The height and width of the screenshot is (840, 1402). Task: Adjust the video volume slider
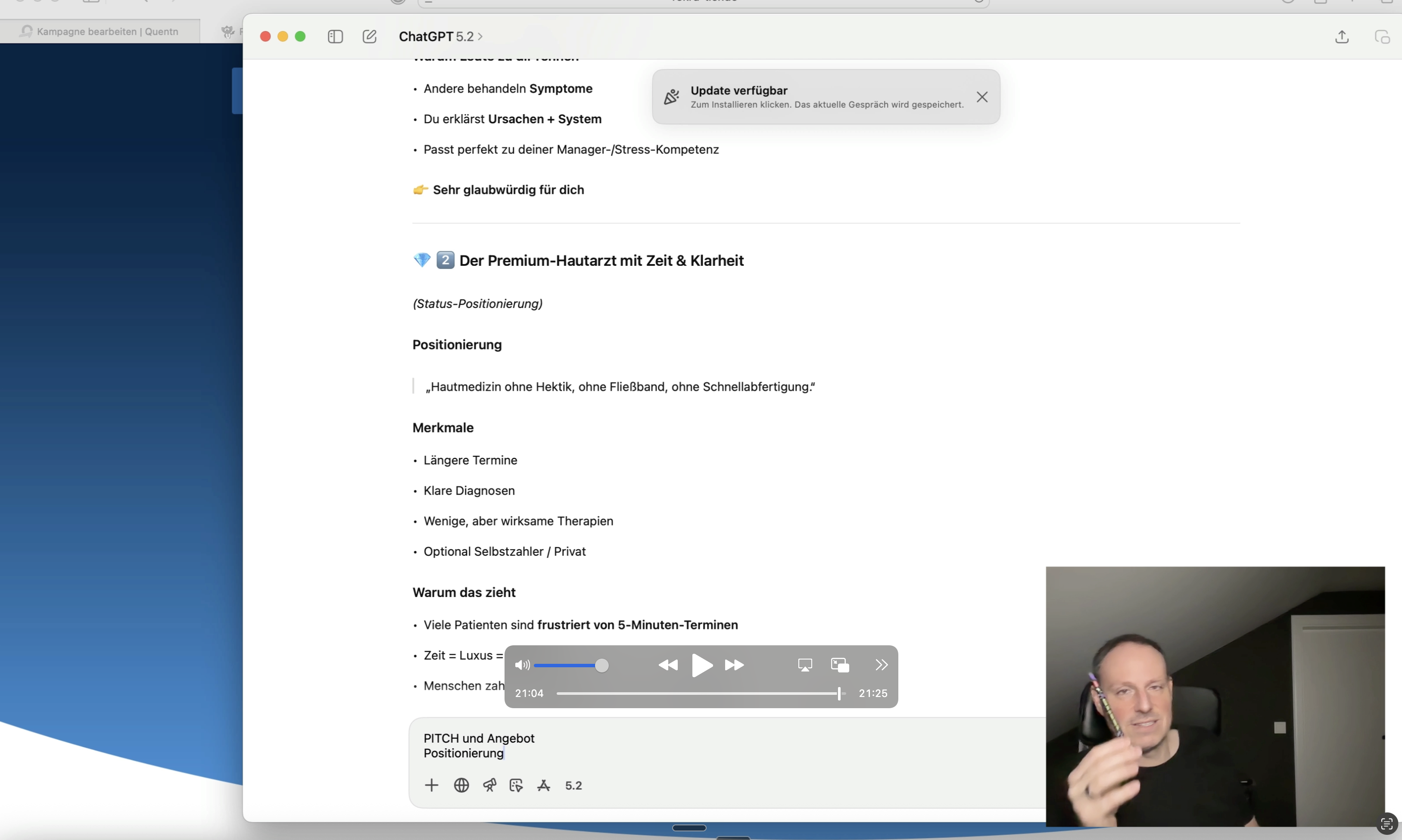571,665
